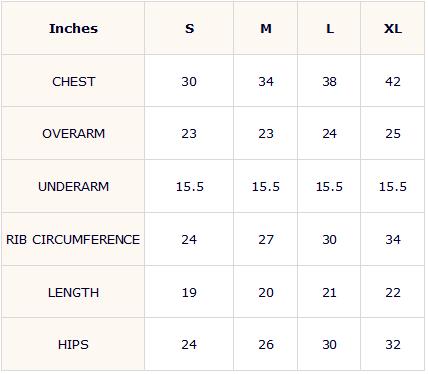Click the CHEST row label

[x=73, y=81]
